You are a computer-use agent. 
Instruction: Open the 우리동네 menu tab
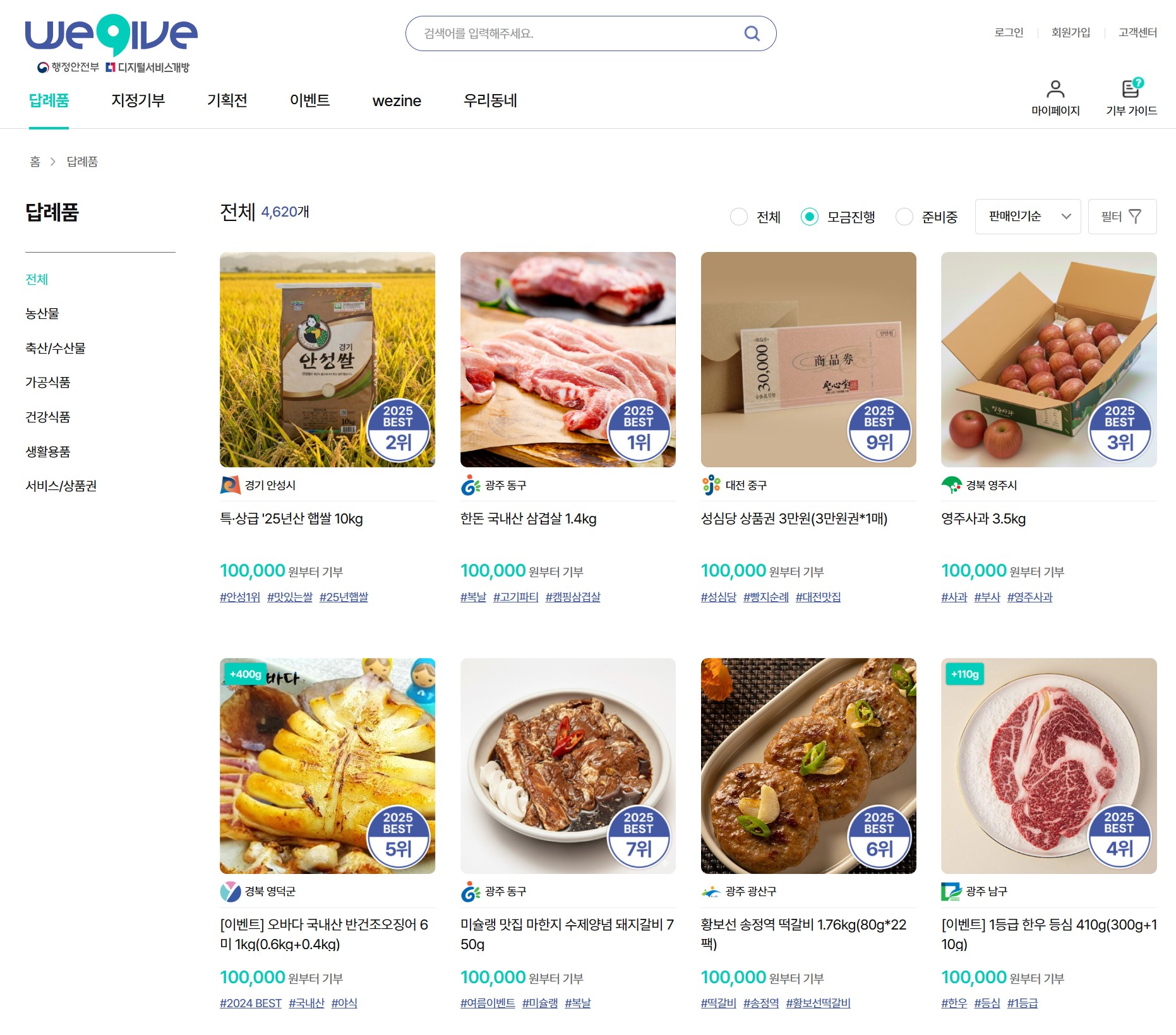[x=490, y=100]
